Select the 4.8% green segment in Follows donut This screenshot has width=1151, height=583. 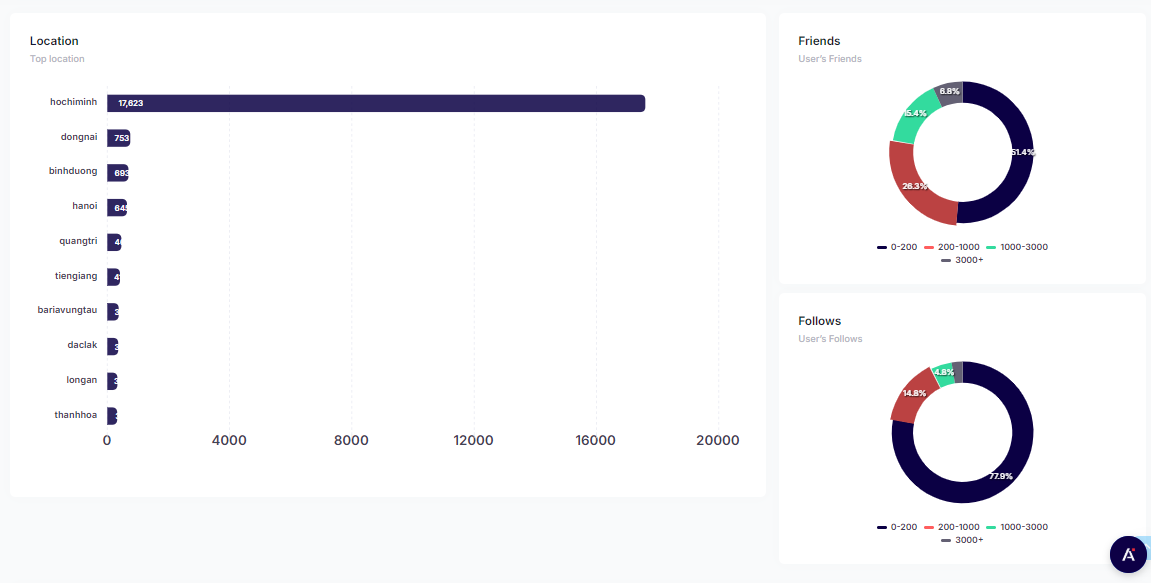[942, 373]
